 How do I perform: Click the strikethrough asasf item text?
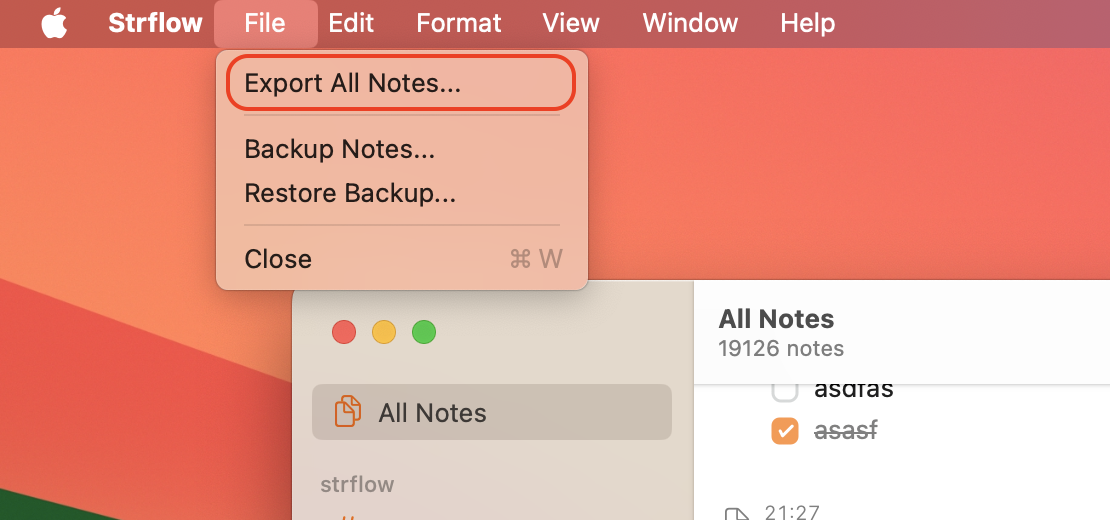tap(846, 431)
